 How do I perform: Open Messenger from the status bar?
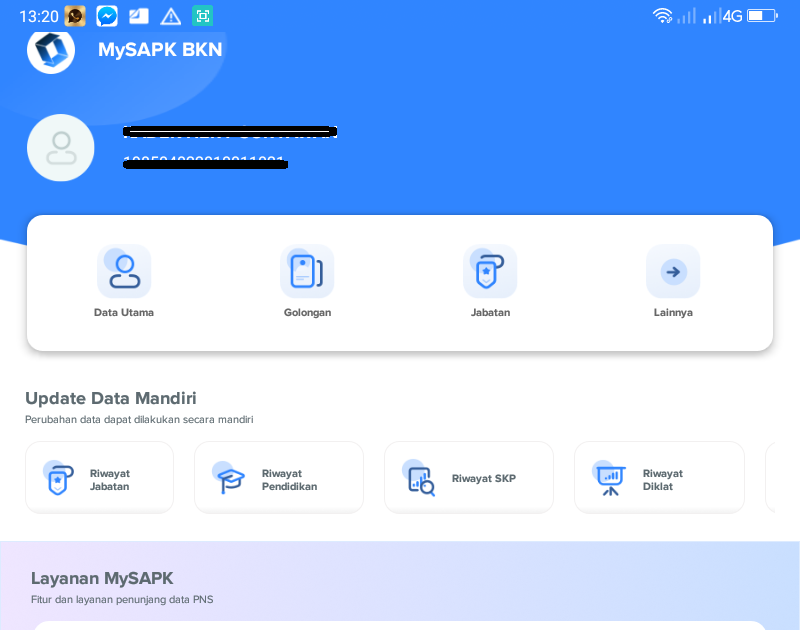(106, 15)
